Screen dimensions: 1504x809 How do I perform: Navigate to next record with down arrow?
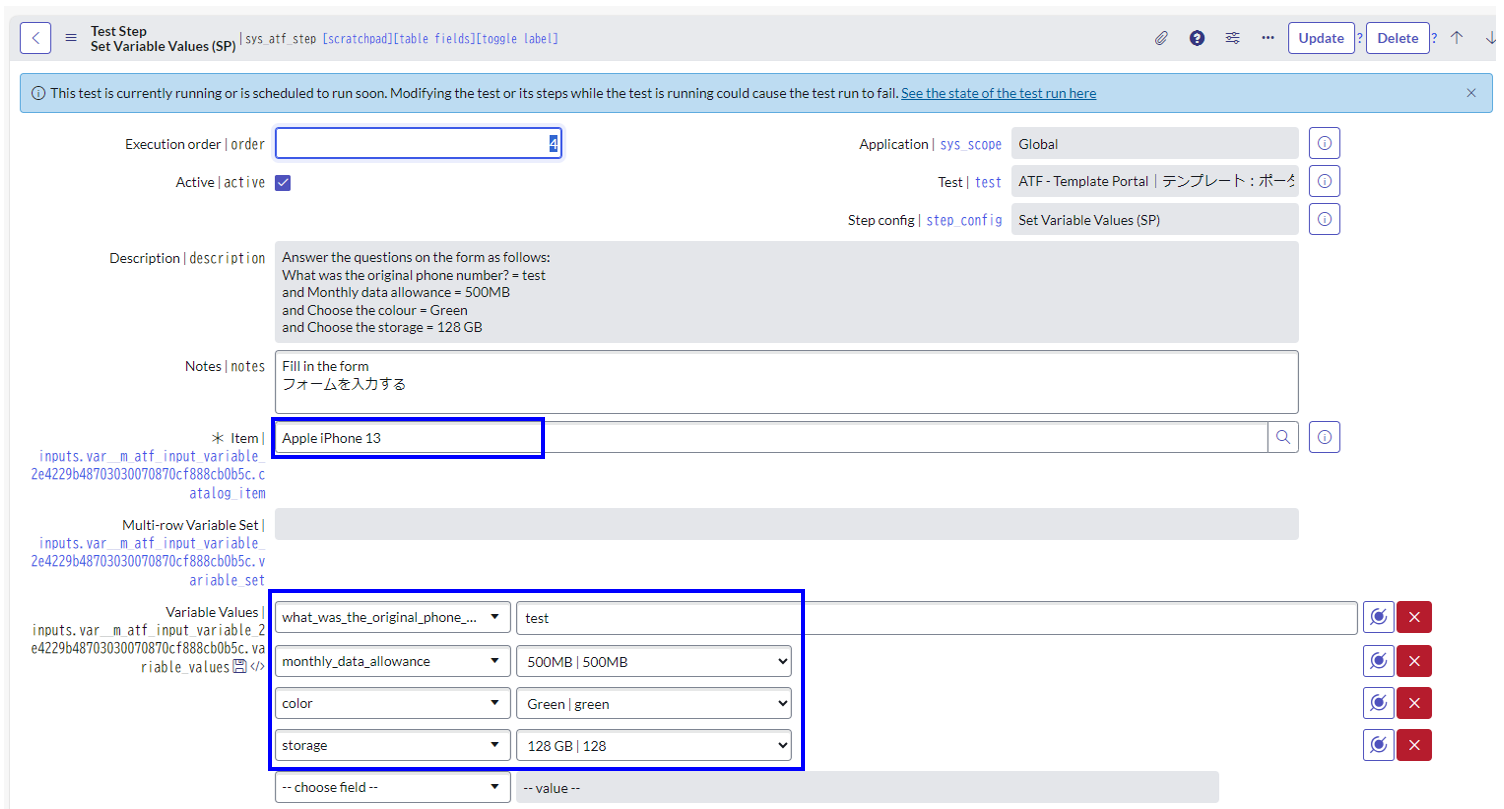coord(1491,37)
